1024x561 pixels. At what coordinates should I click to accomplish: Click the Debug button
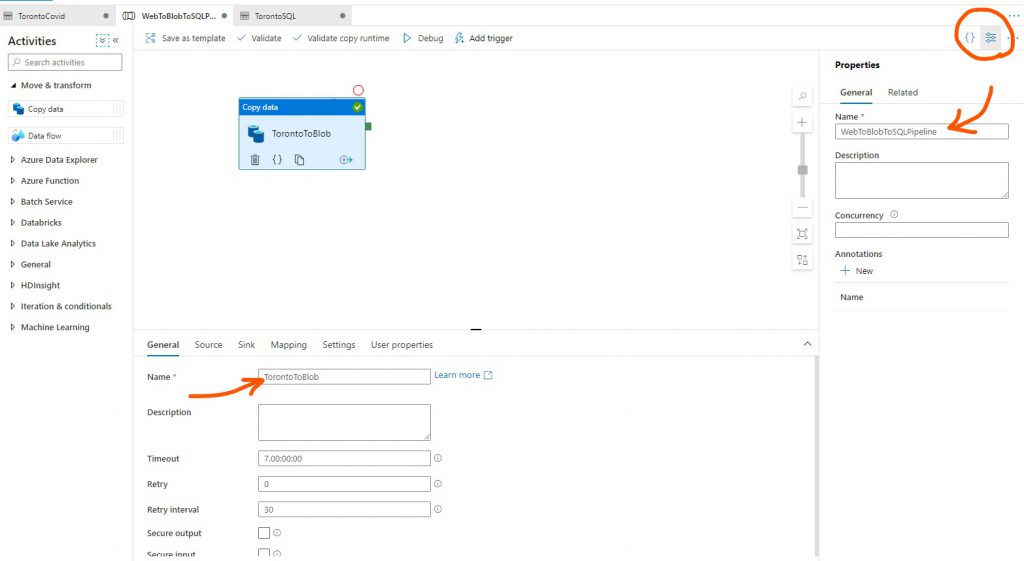(423, 38)
